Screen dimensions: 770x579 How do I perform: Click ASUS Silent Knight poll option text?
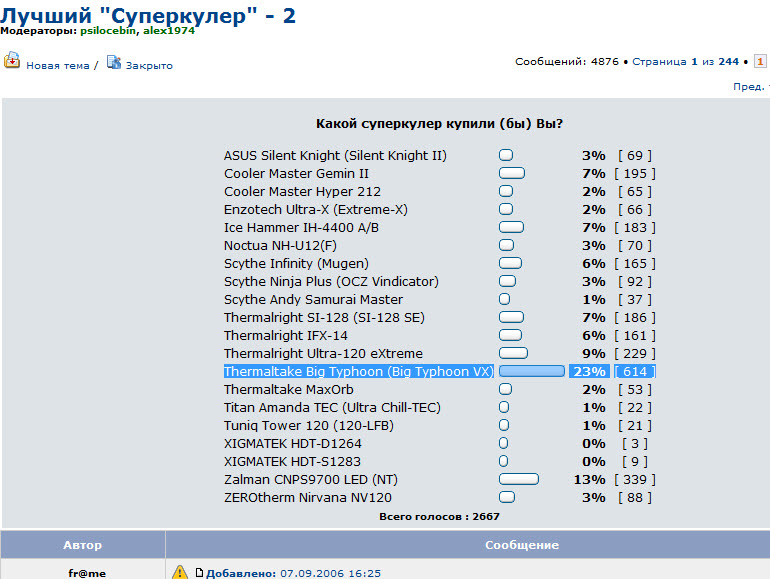[335, 156]
